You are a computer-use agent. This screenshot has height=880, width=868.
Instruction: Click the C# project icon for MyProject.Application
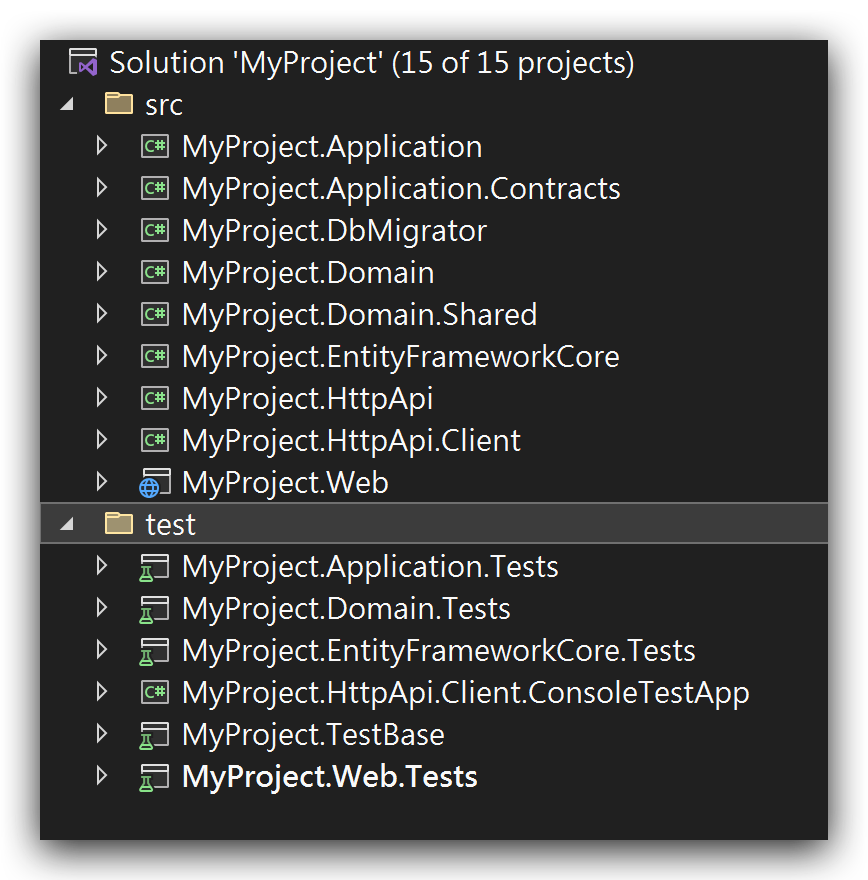(x=154, y=146)
